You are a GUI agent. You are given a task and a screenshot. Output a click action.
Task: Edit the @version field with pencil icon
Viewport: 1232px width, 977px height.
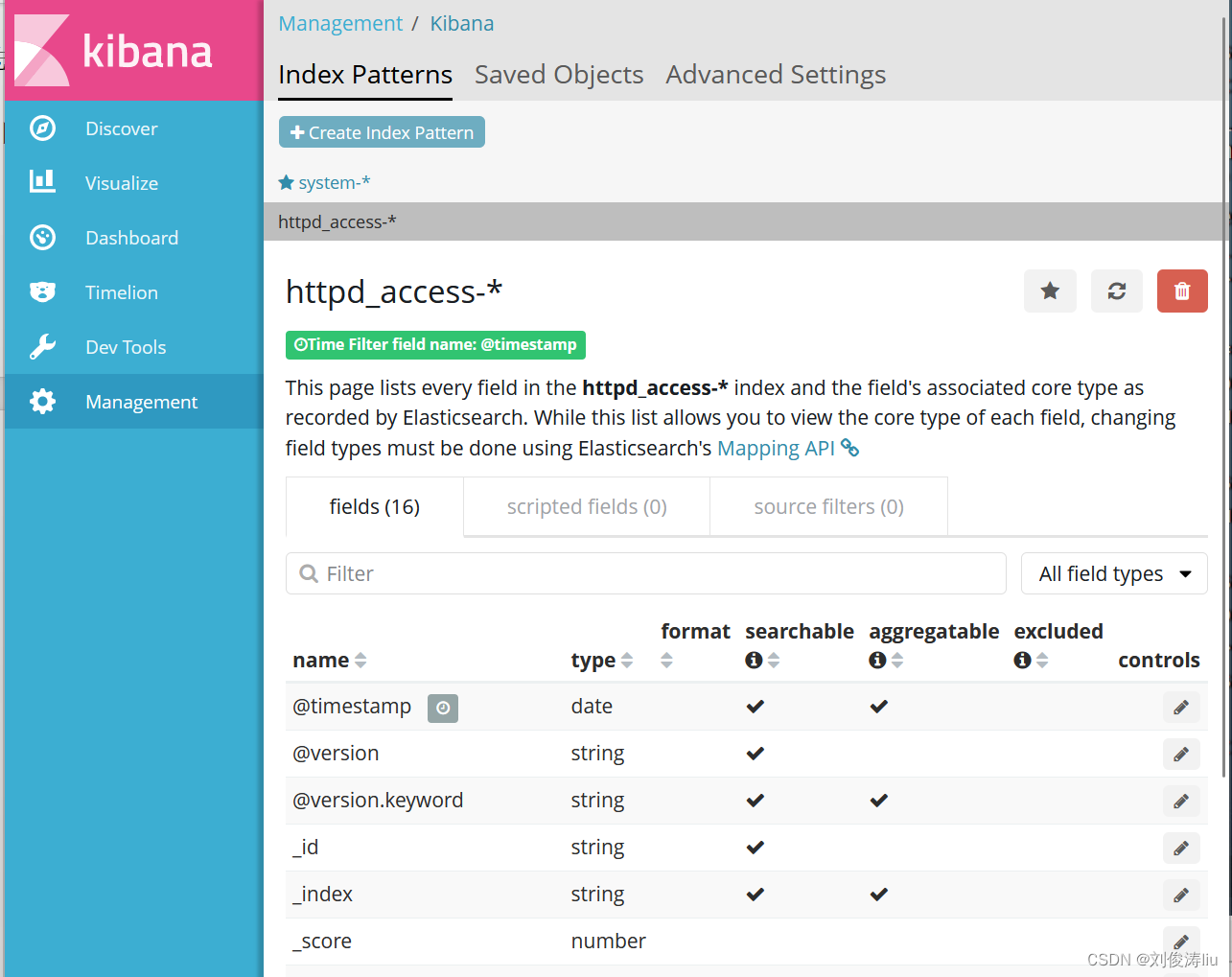point(1181,755)
